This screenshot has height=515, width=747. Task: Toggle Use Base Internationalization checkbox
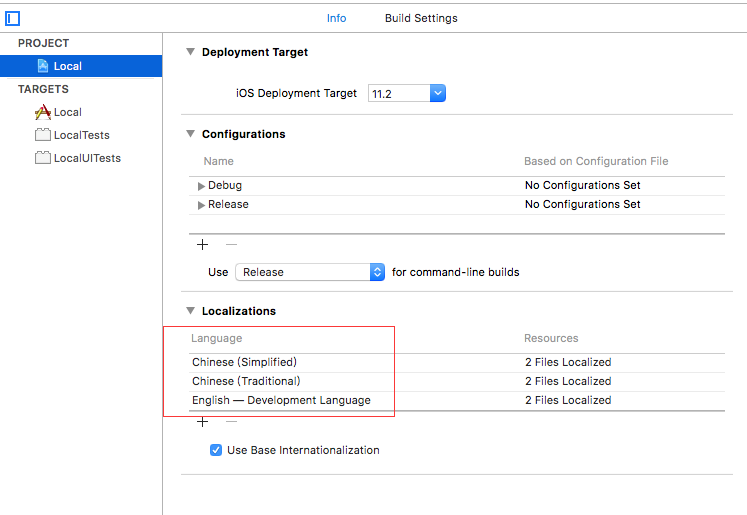pyautogui.click(x=216, y=450)
